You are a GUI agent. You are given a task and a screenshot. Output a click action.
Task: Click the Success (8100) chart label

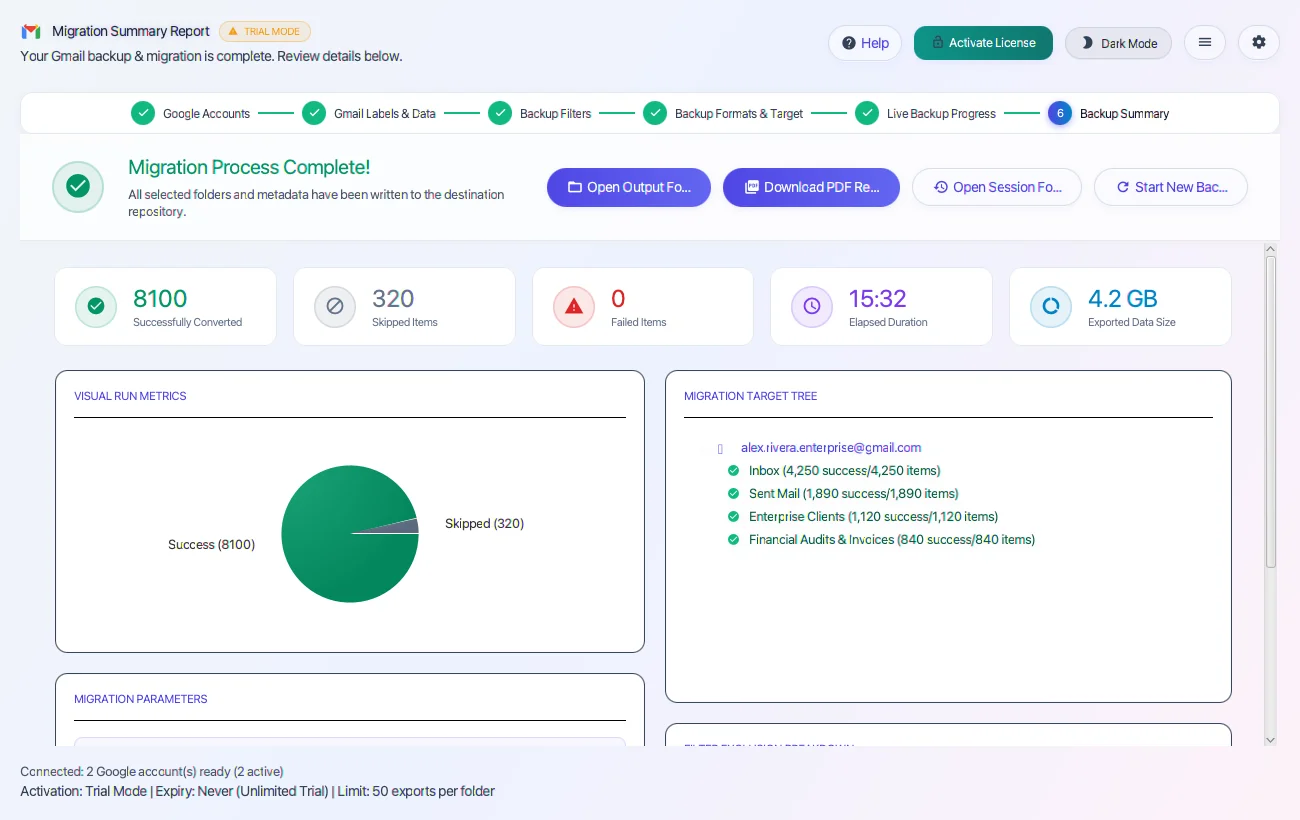(211, 545)
